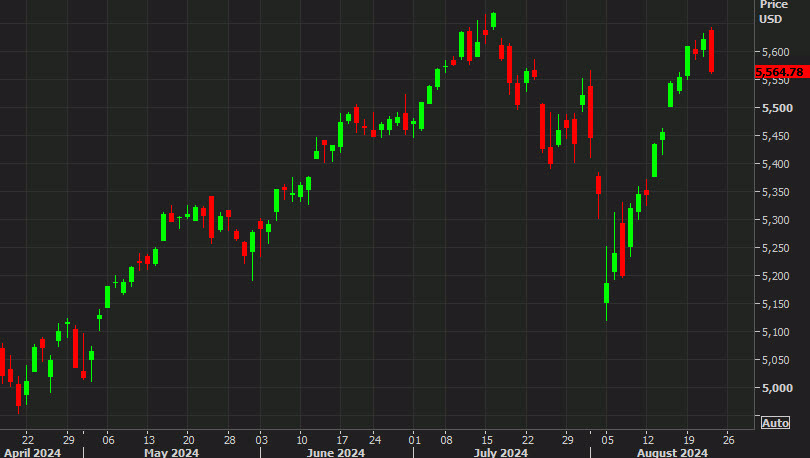
Task: Click the 5,350 price axis label
Action: (x=776, y=192)
